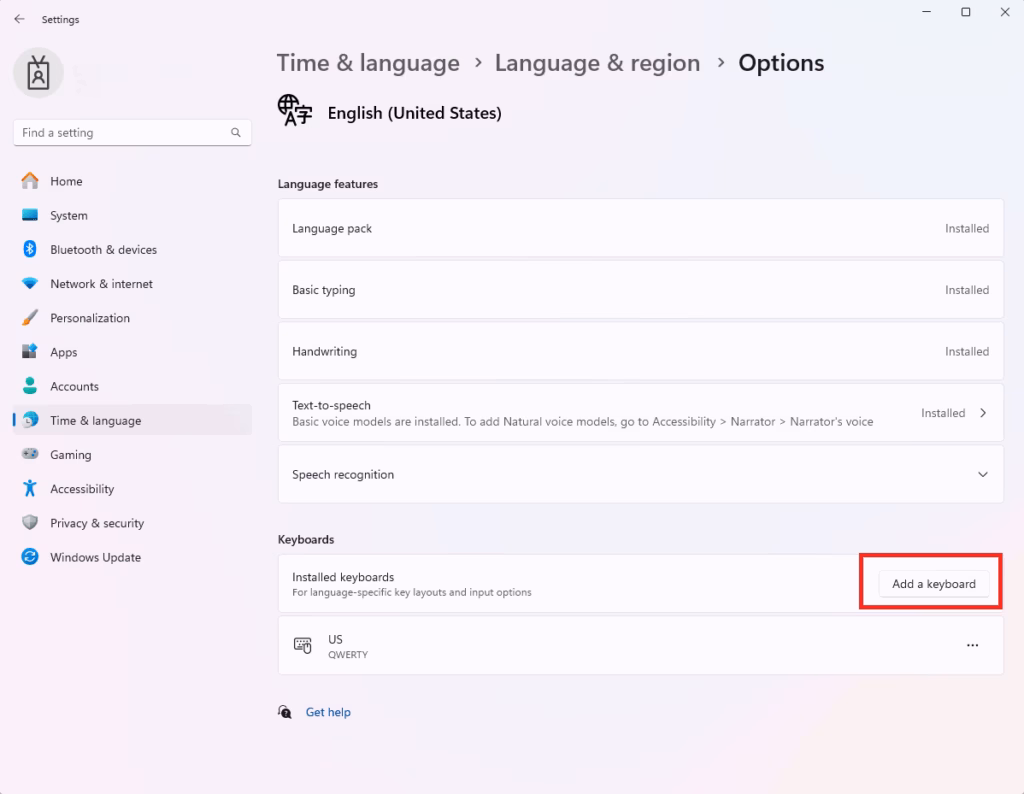Maximize the Settings window
The height and width of the screenshot is (794, 1024).
pyautogui.click(x=965, y=12)
